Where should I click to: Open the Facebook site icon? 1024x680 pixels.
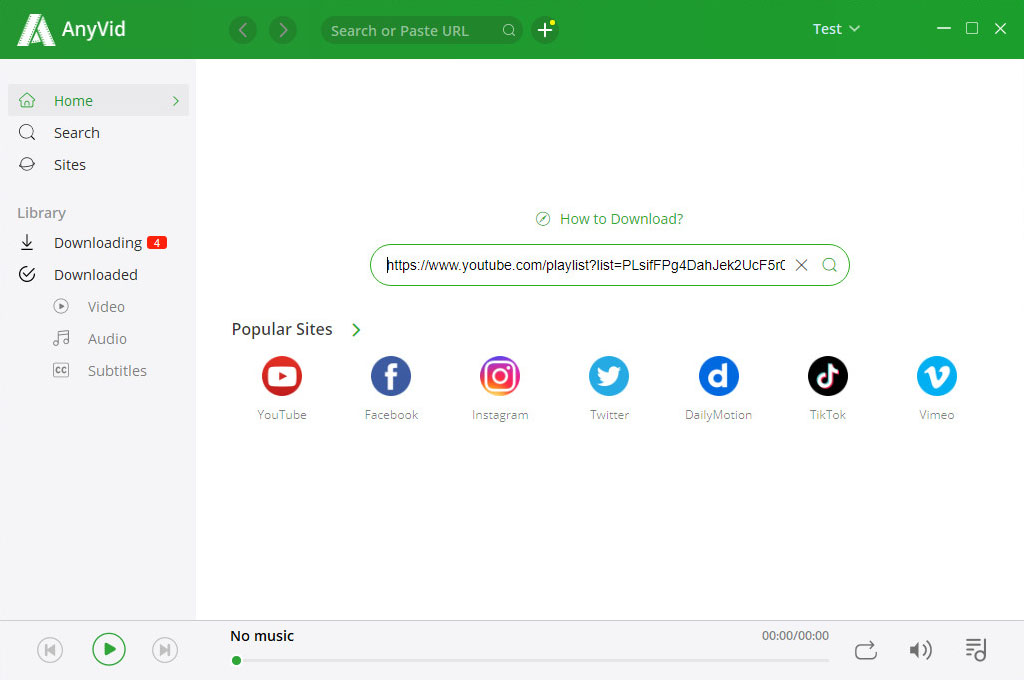click(x=391, y=376)
